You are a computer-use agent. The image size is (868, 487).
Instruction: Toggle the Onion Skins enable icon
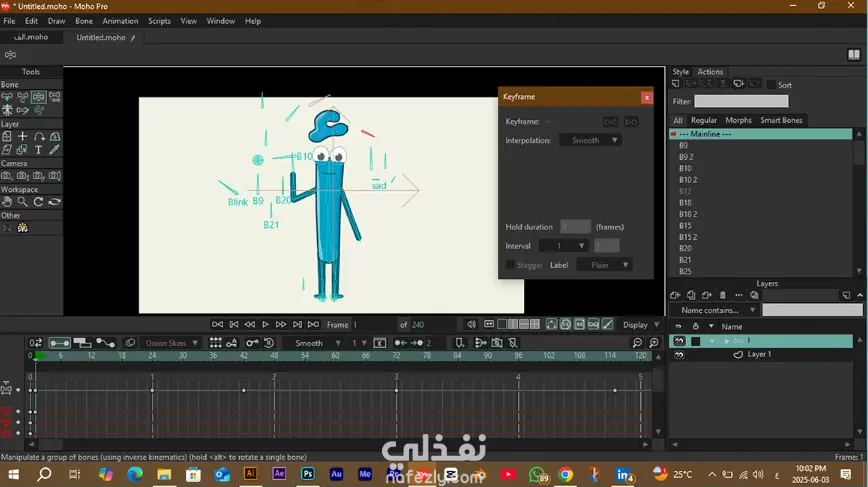[130, 343]
